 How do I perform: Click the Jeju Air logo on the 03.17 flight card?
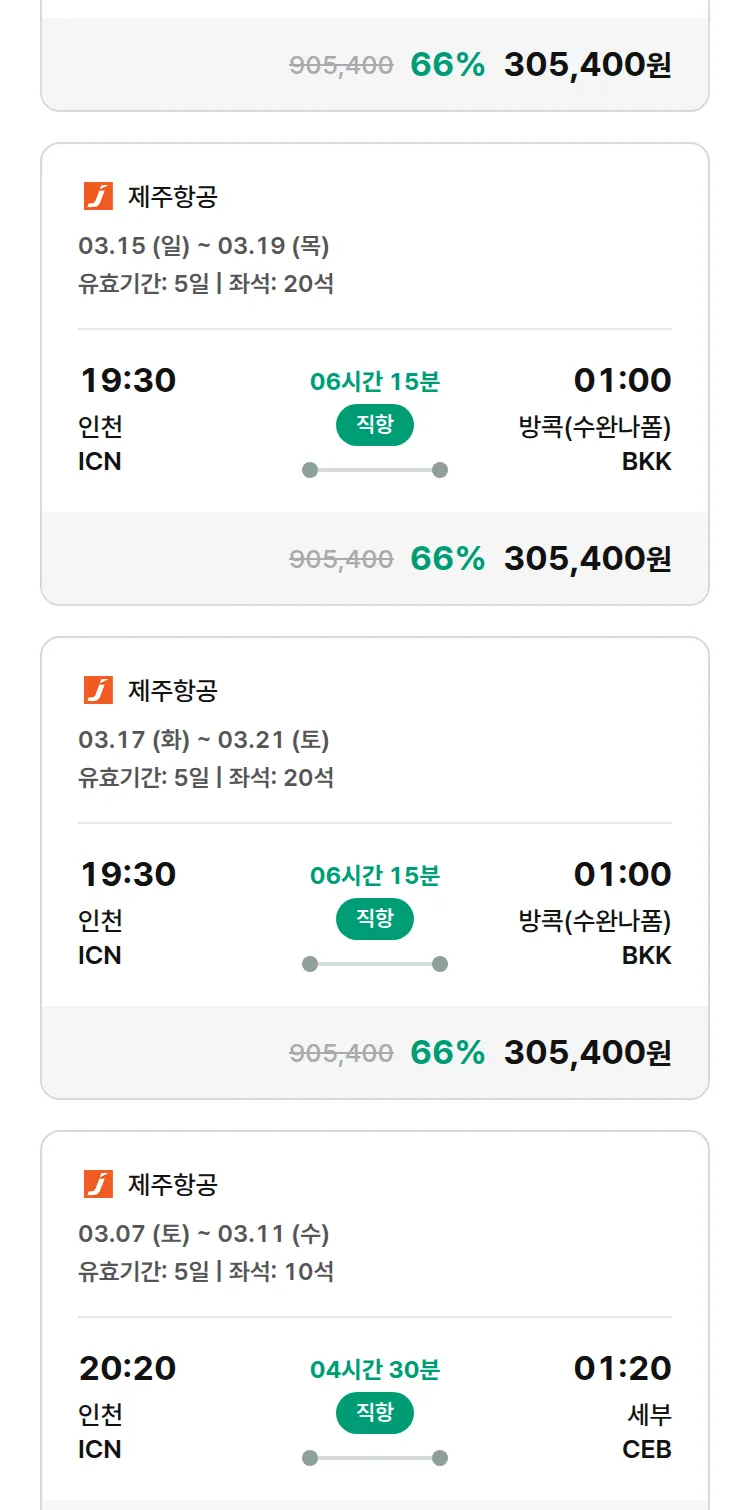pyautogui.click(x=98, y=690)
